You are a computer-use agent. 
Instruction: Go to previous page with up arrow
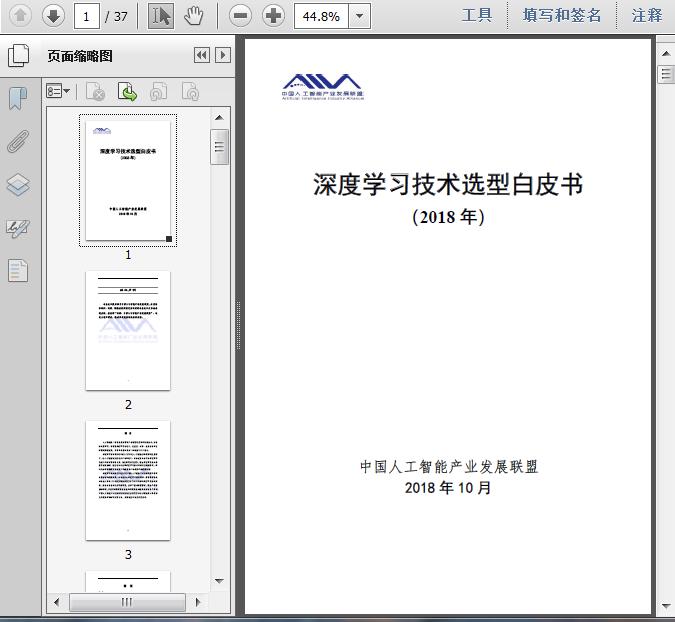click(x=20, y=16)
